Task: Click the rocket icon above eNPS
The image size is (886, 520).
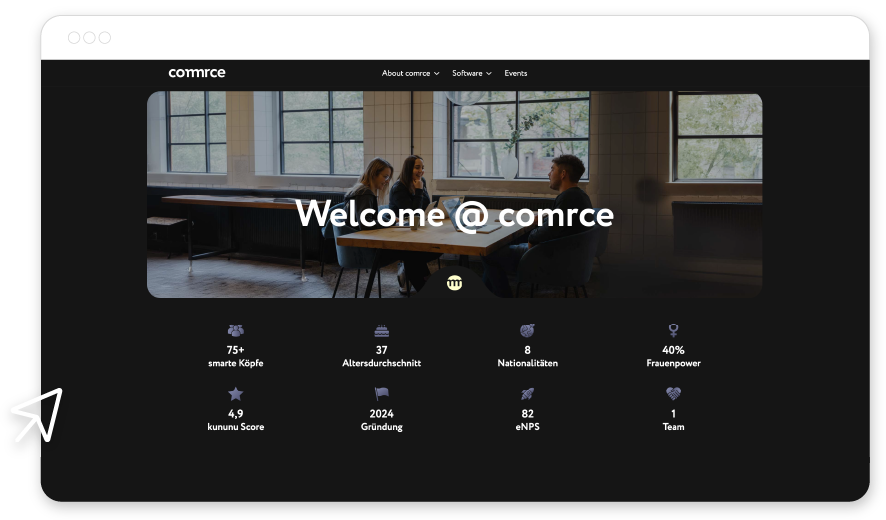Action: pos(527,394)
